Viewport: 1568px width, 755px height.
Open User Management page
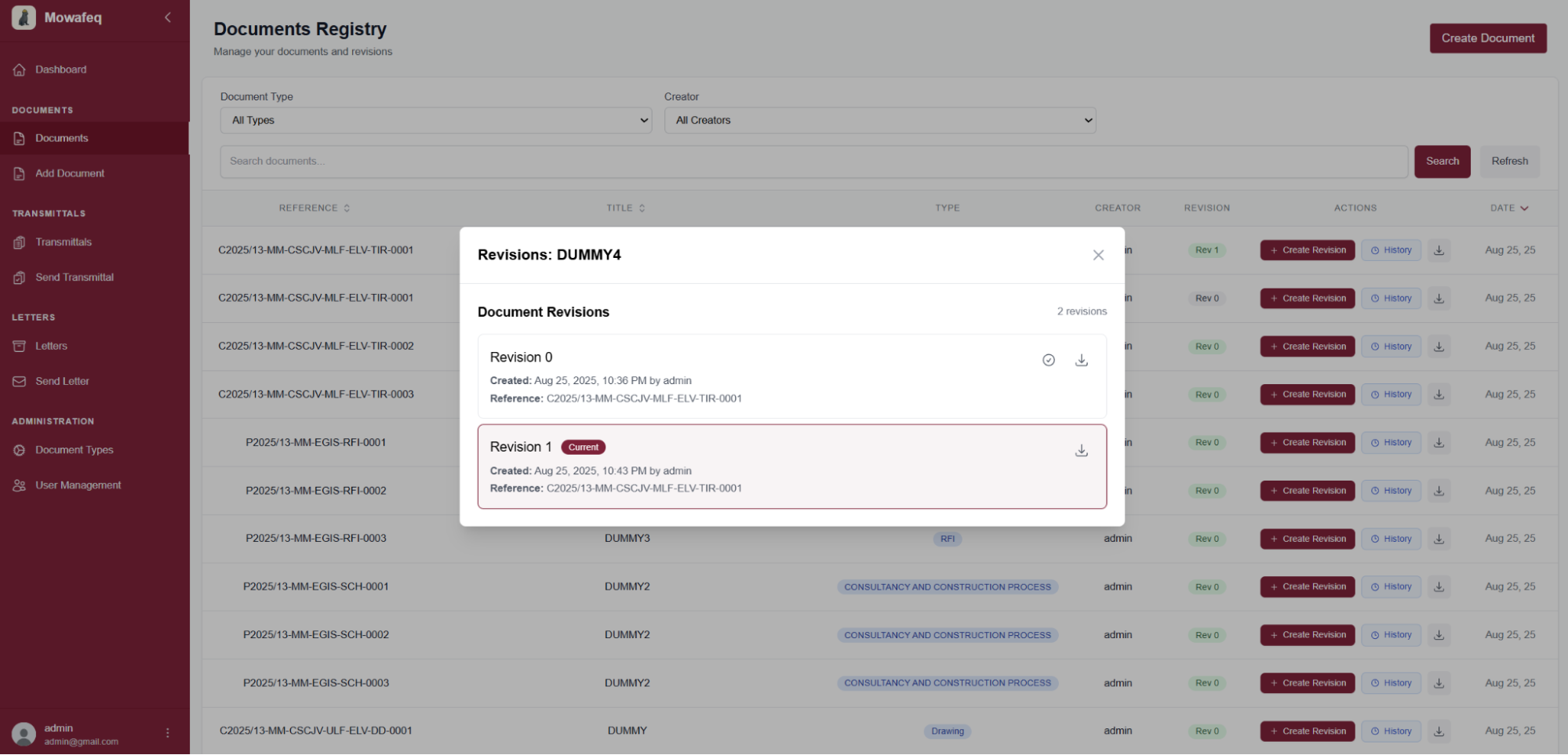coord(78,485)
